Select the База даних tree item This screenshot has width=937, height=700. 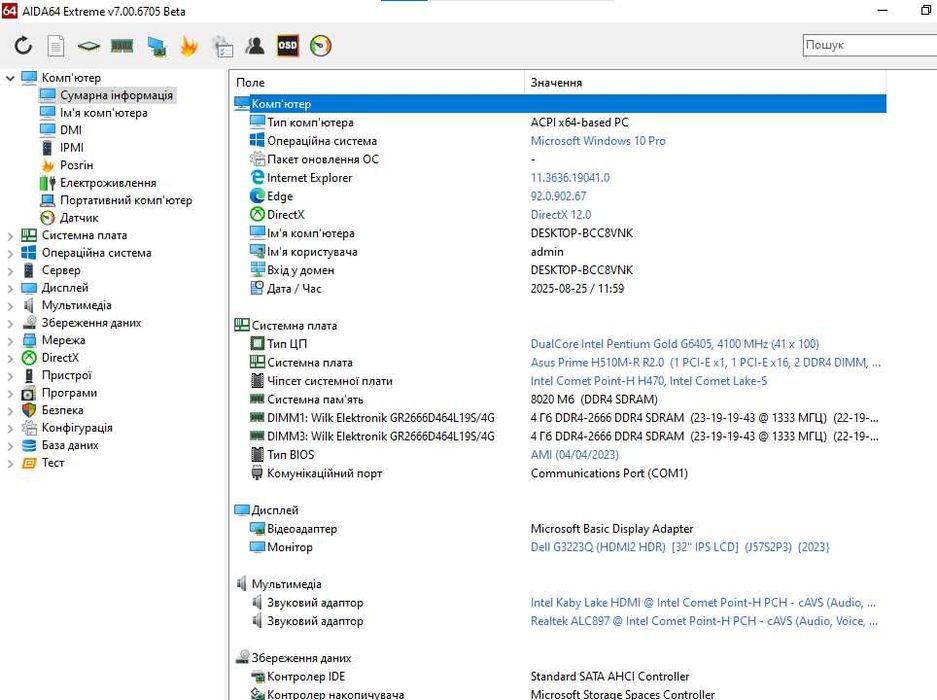pos(70,445)
